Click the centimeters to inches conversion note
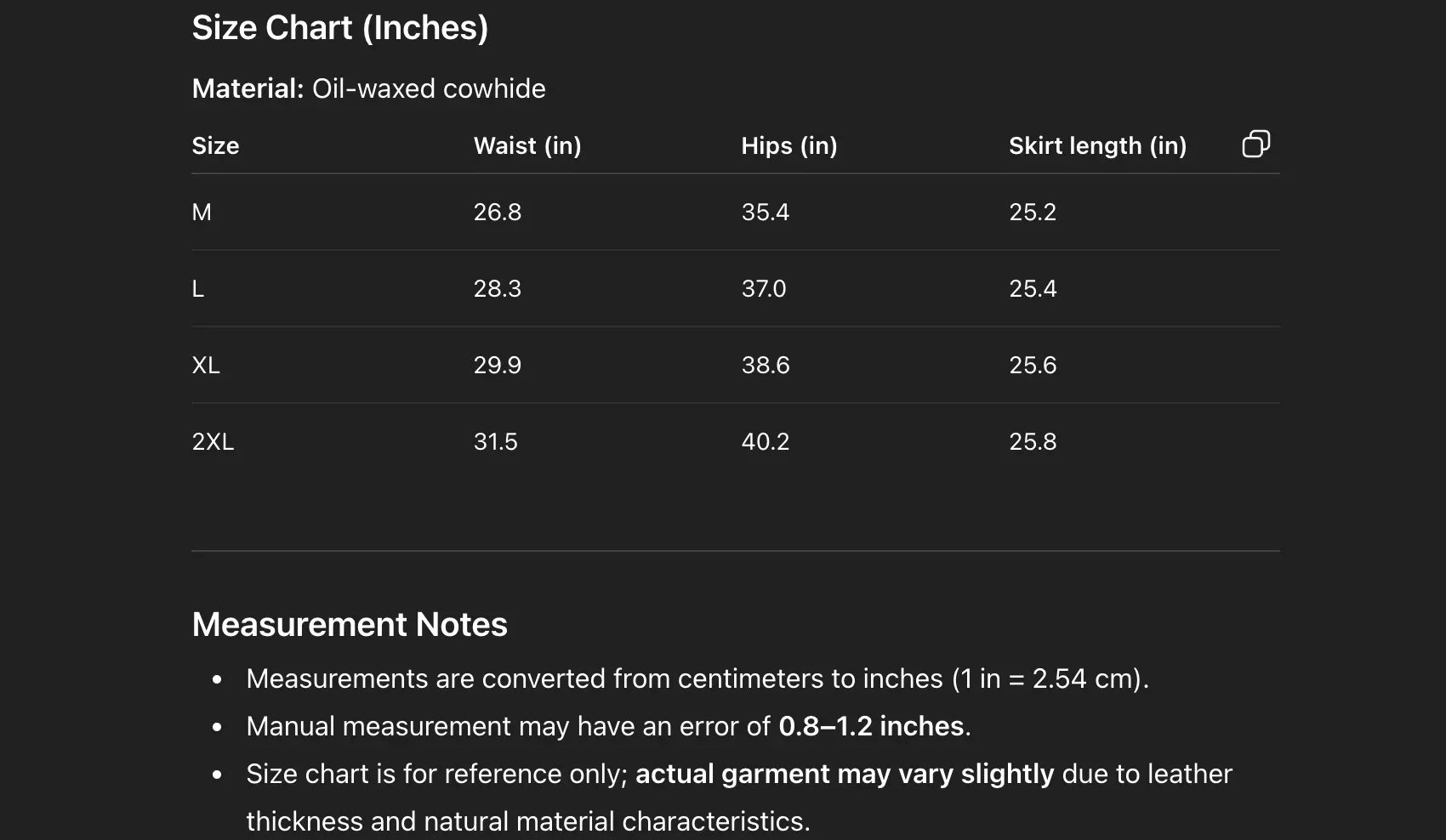This screenshot has height=840, width=1446. click(x=697, y=679)
